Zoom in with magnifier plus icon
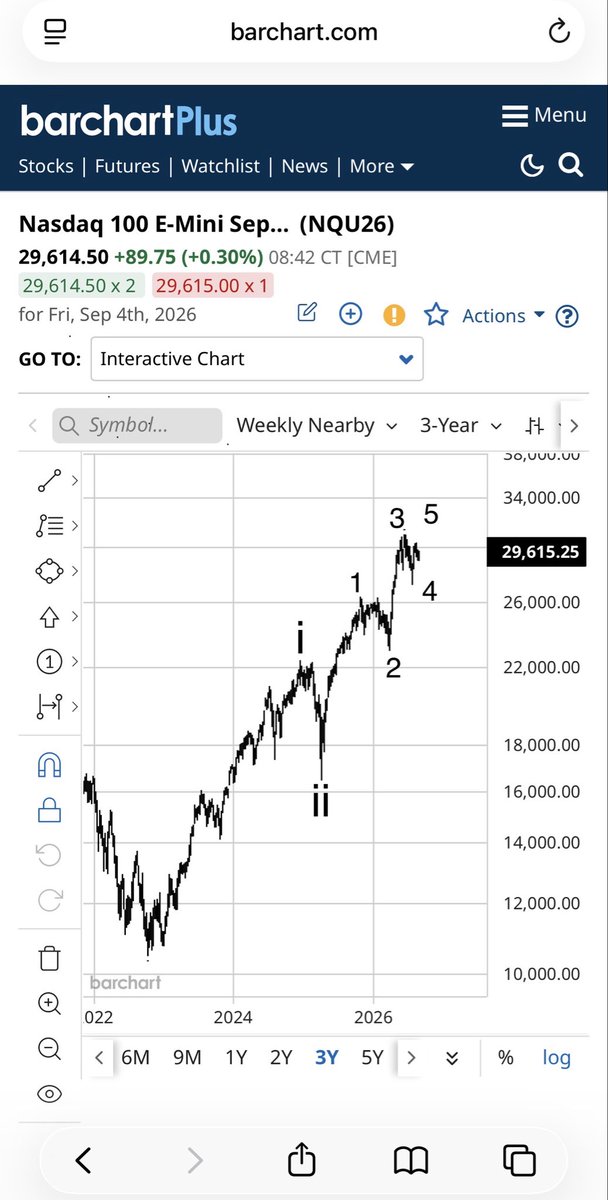Viewport: 608px width, 1200px height. [49, 1003]
